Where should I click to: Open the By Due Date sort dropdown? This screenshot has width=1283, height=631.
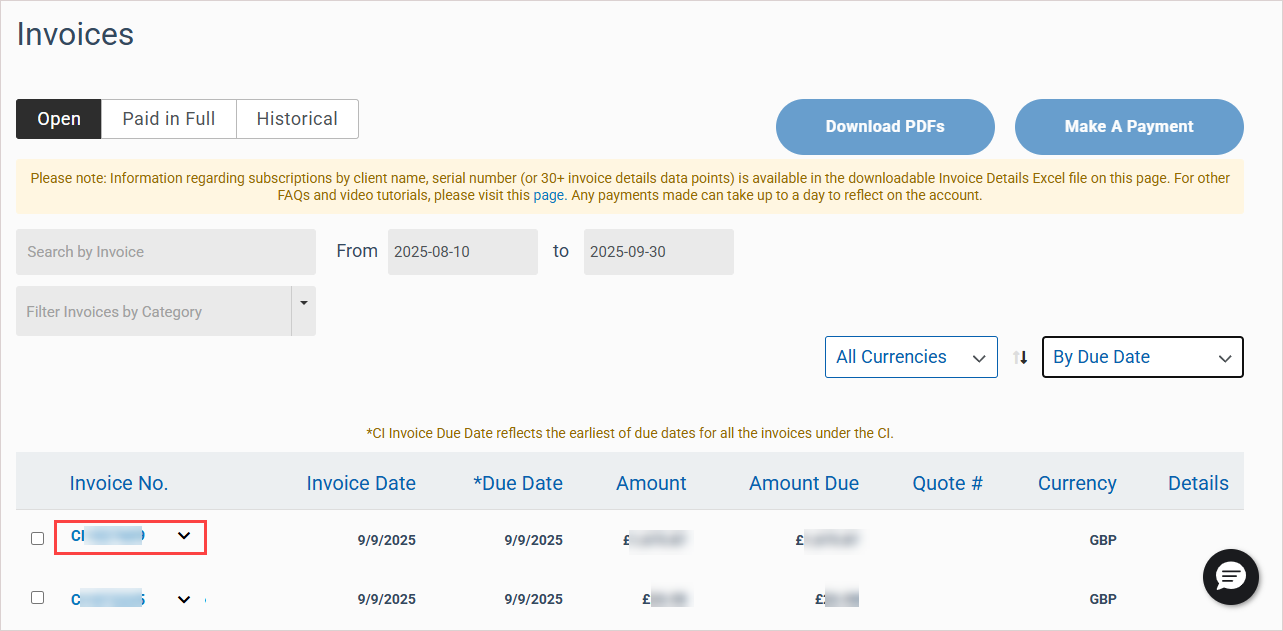coord(1142,357)
